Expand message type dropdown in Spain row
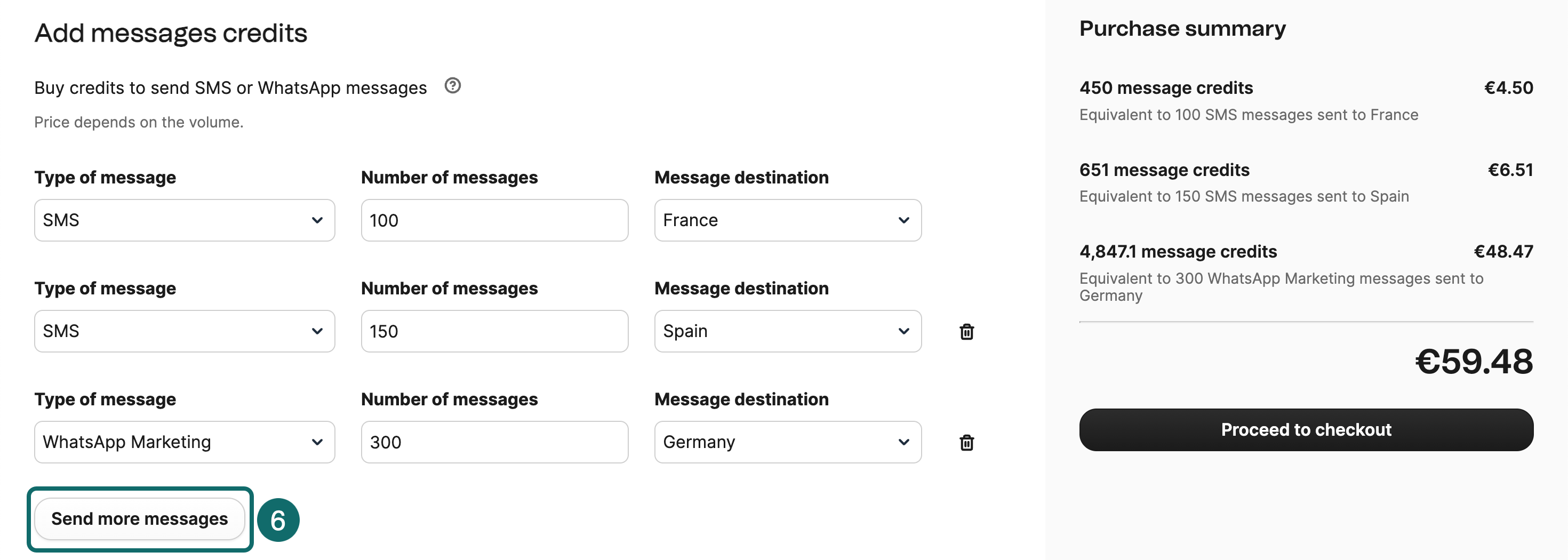 tap(184, 331)
